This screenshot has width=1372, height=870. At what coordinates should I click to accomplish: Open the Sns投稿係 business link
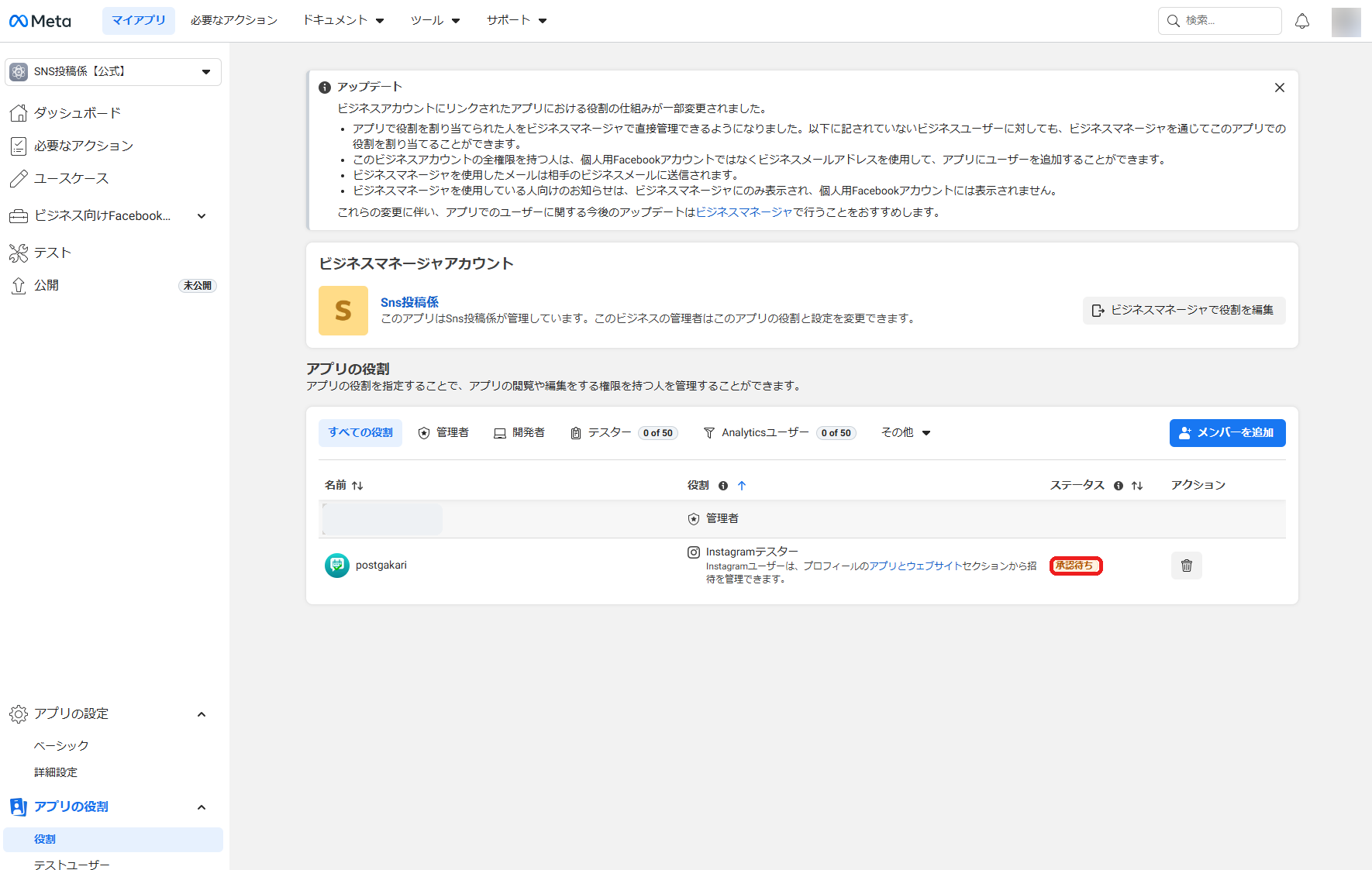(x=409, y=302)
